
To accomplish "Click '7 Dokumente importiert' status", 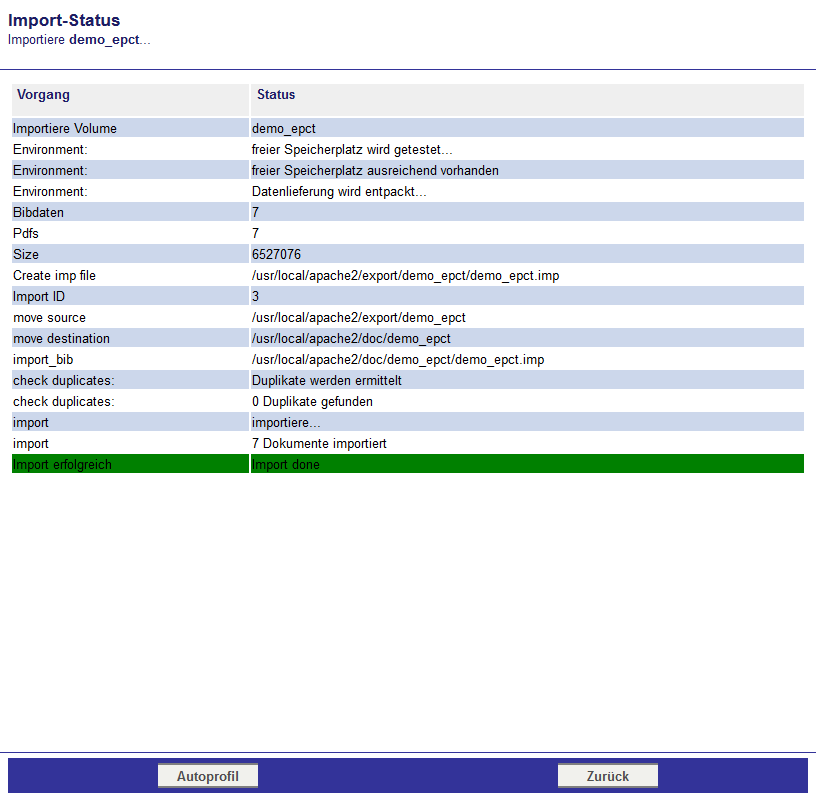I will pyautogui.click(x=319, y=443).
